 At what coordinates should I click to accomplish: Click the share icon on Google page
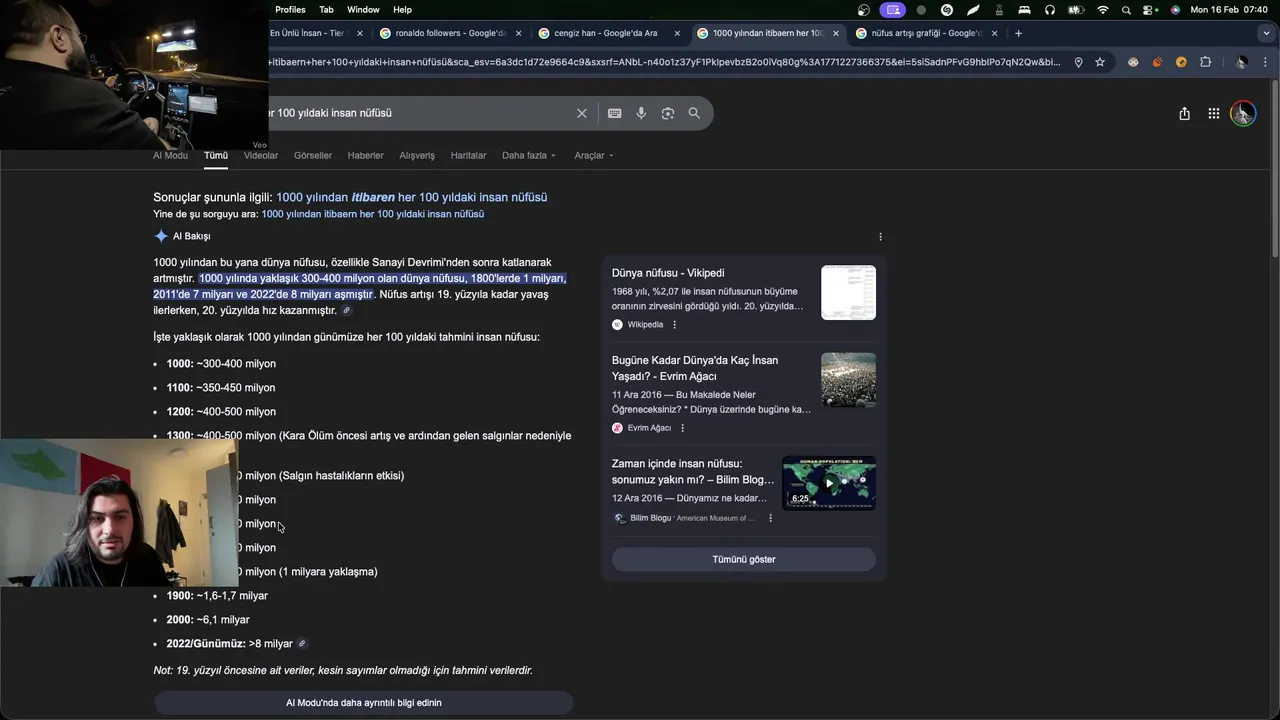click(x=1184, y=114)
